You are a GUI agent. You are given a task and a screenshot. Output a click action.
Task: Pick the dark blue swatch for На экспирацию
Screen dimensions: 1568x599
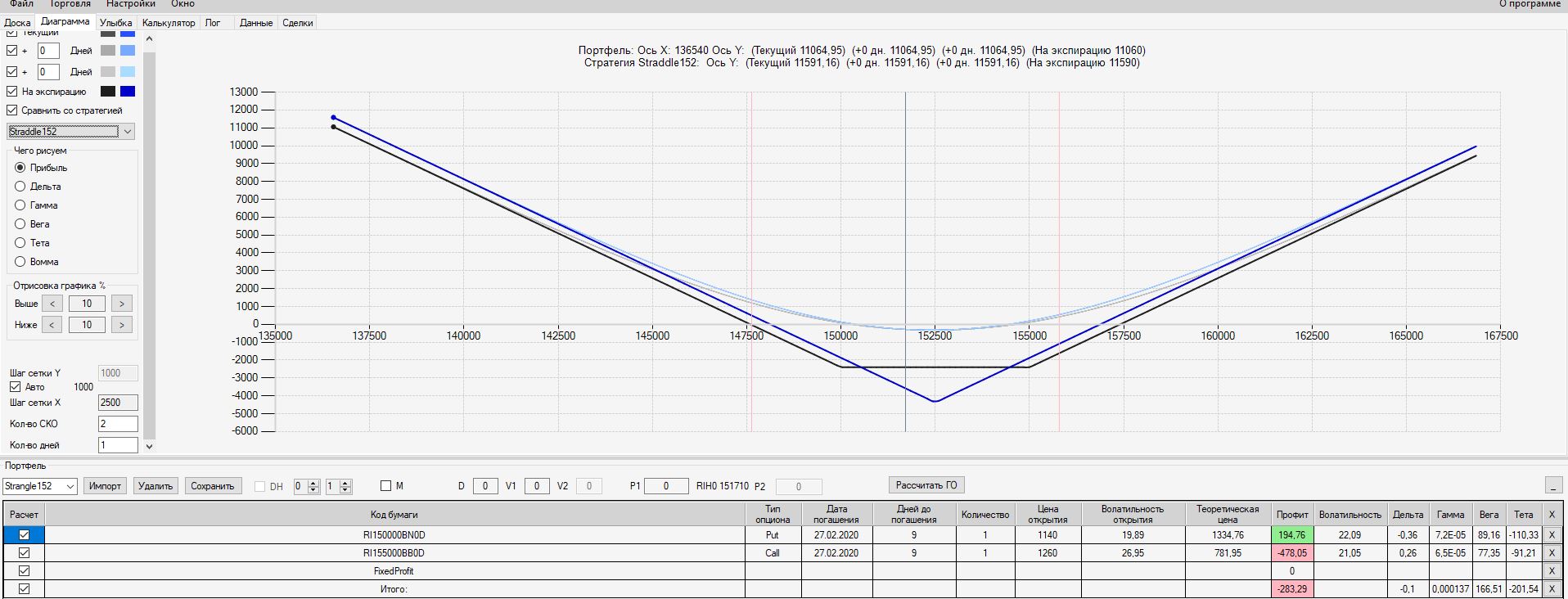[128, 92]
